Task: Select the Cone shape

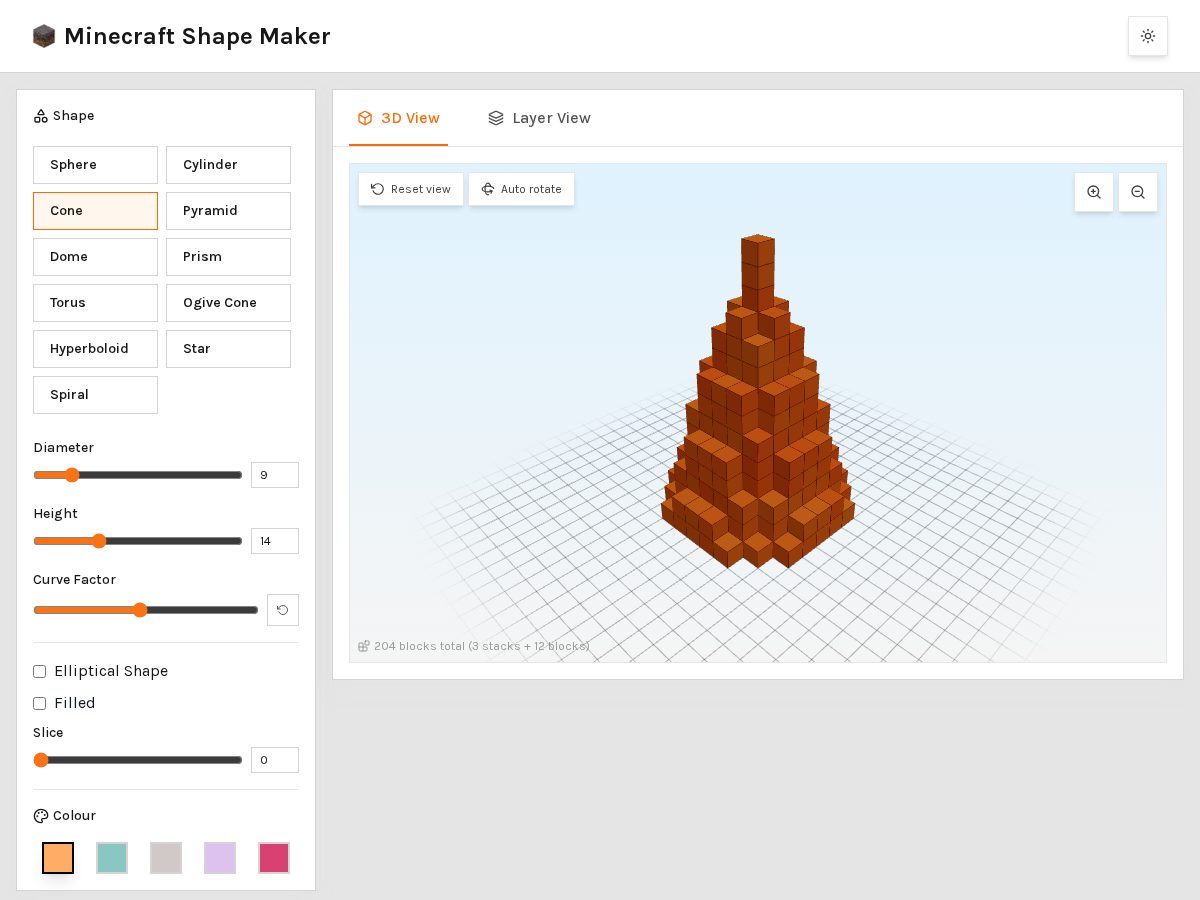Action: 95,211
